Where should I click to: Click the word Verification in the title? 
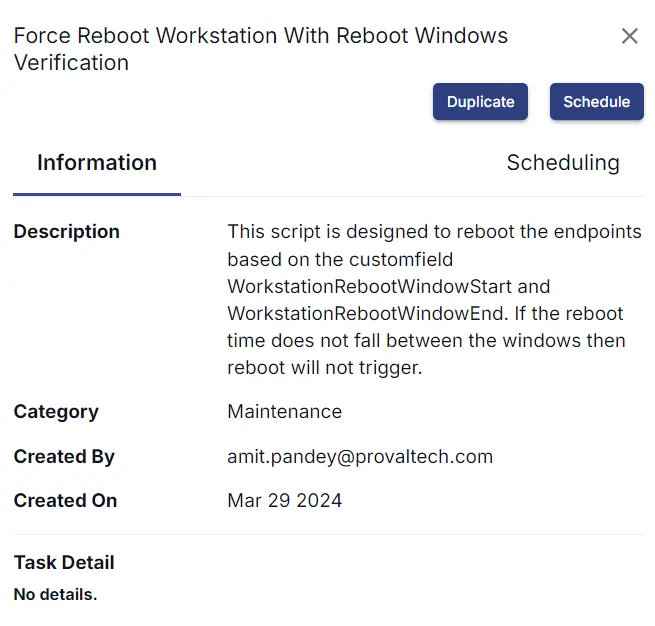(71, 63)
